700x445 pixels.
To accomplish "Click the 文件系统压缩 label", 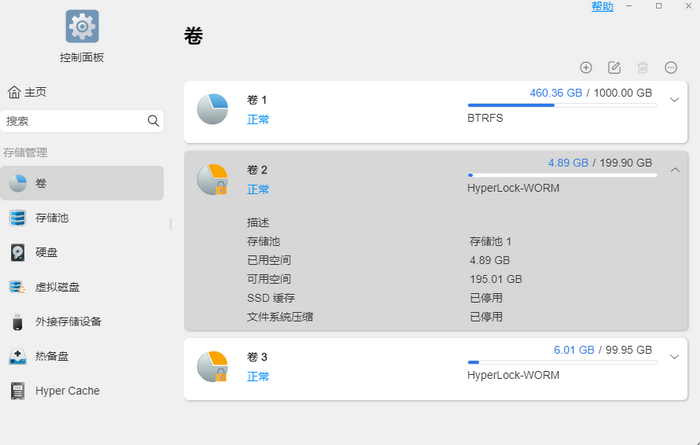I will pos(280,317).
